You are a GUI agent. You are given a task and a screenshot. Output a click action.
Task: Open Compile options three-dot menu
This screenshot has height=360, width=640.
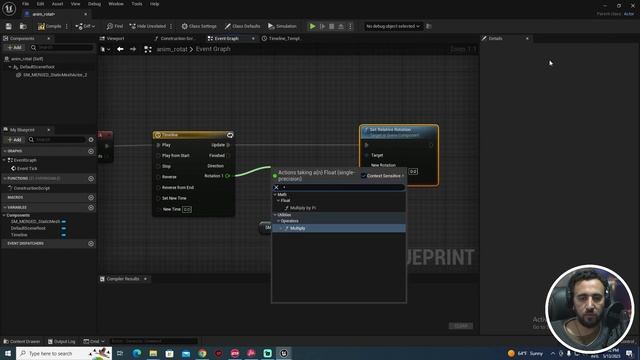pyautogui.click(x=67, y=26)
